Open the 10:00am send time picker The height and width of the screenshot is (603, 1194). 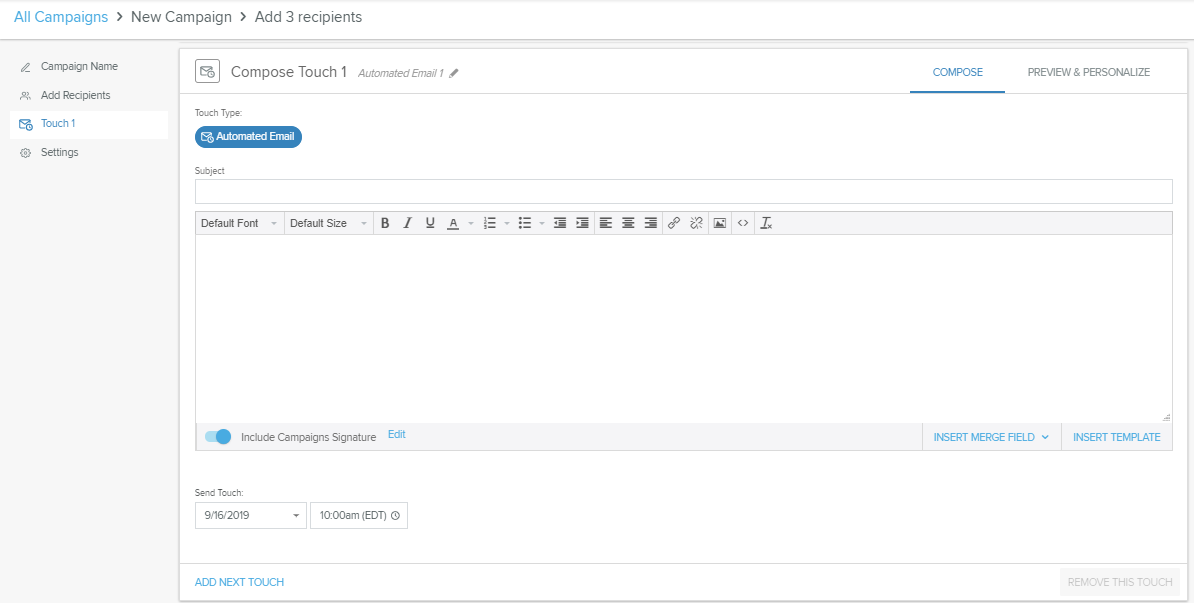[x=359, y=515]
